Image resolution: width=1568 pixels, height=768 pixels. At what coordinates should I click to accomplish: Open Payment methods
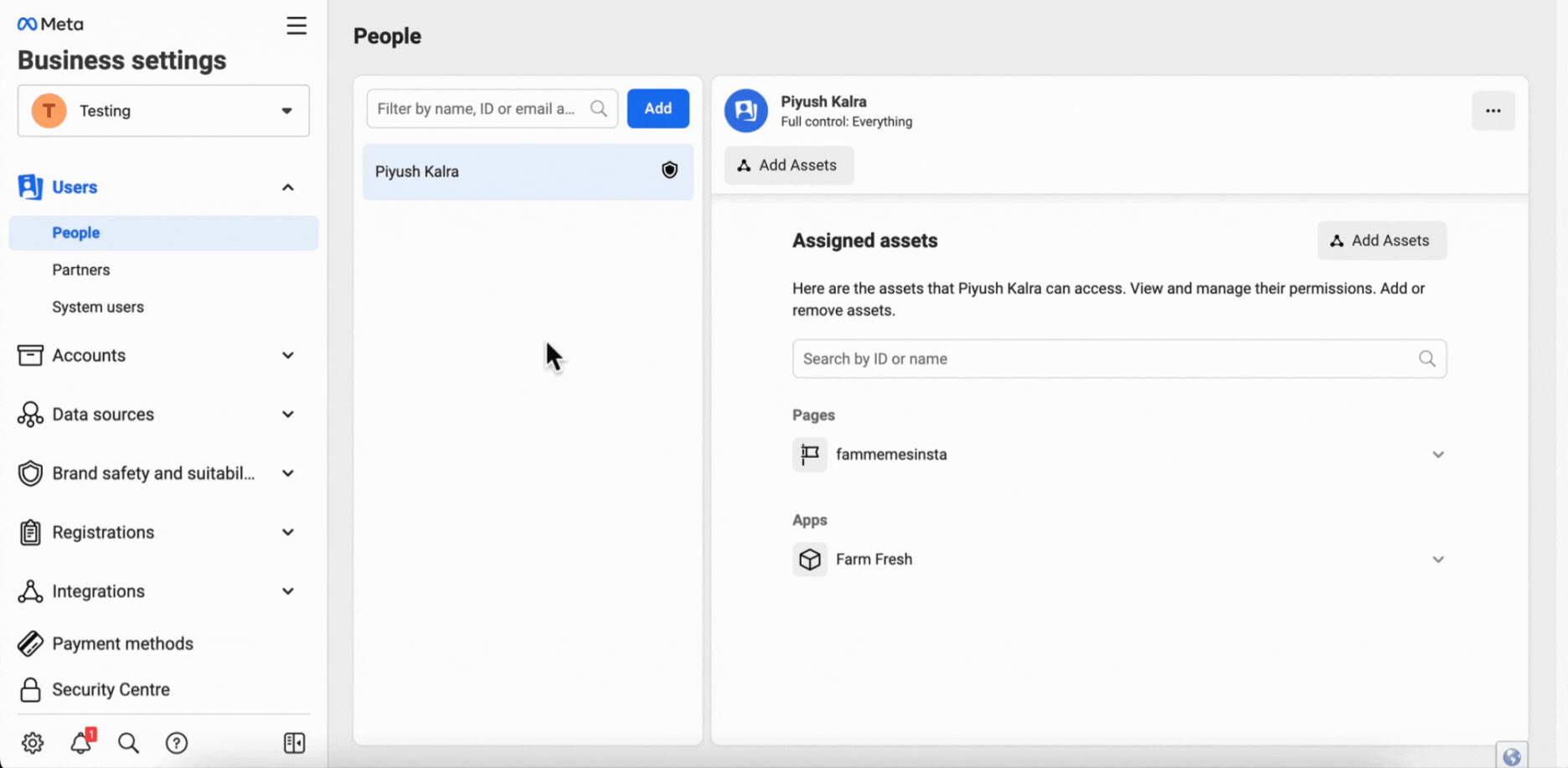(x=122, y=643)
